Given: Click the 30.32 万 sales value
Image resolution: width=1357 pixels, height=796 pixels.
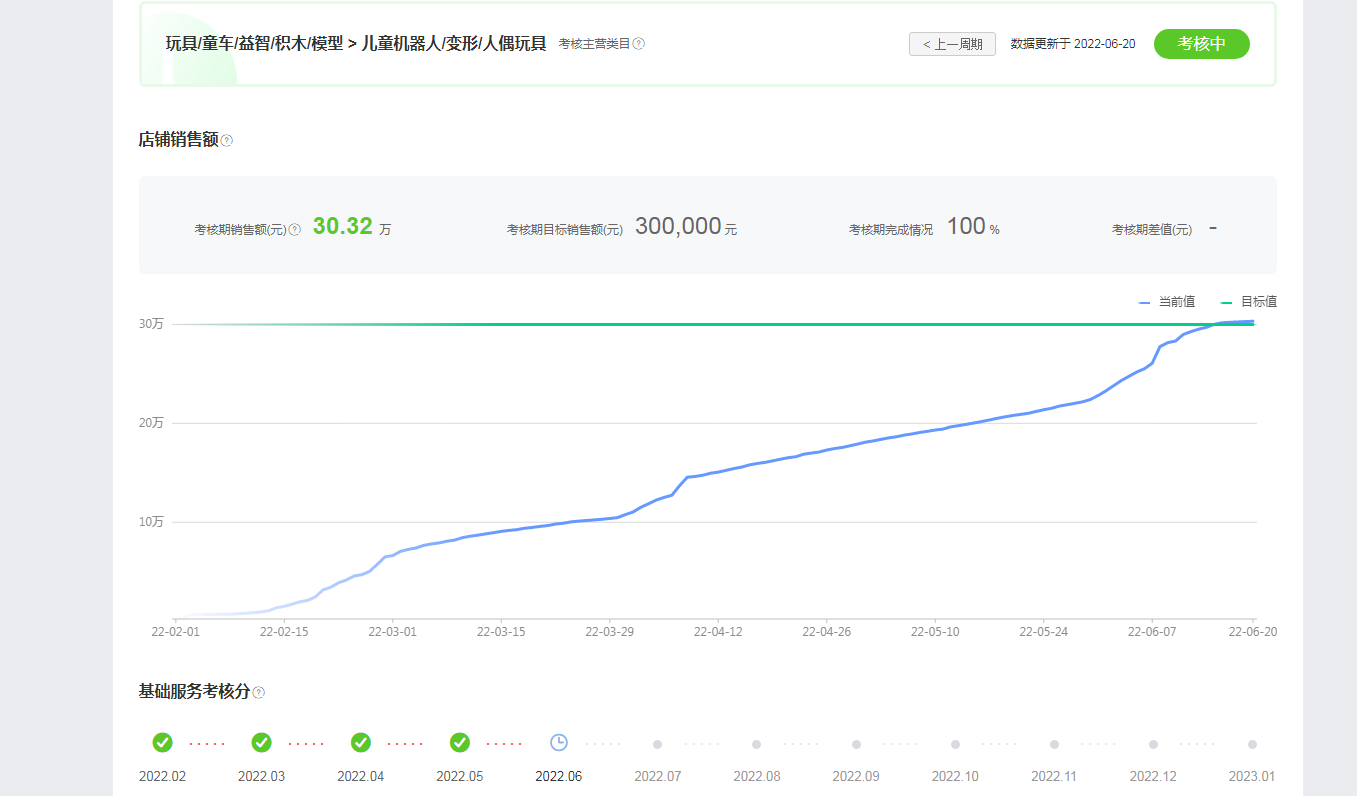Looking at the screenshot, I should 352,227.
